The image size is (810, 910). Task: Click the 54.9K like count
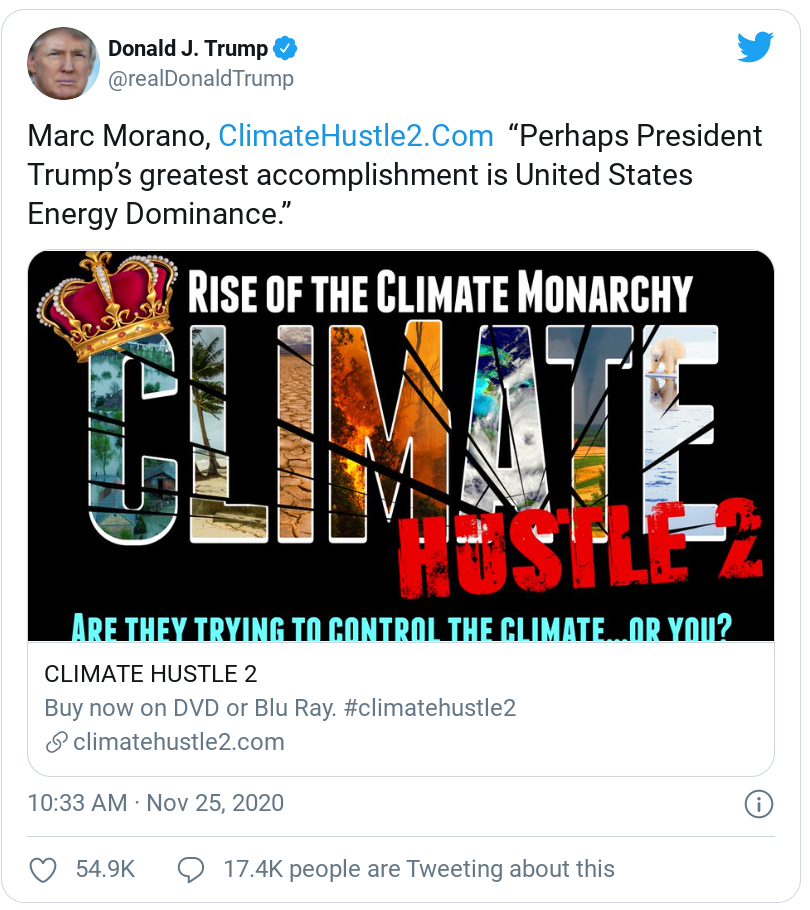[x=105, y=870]
